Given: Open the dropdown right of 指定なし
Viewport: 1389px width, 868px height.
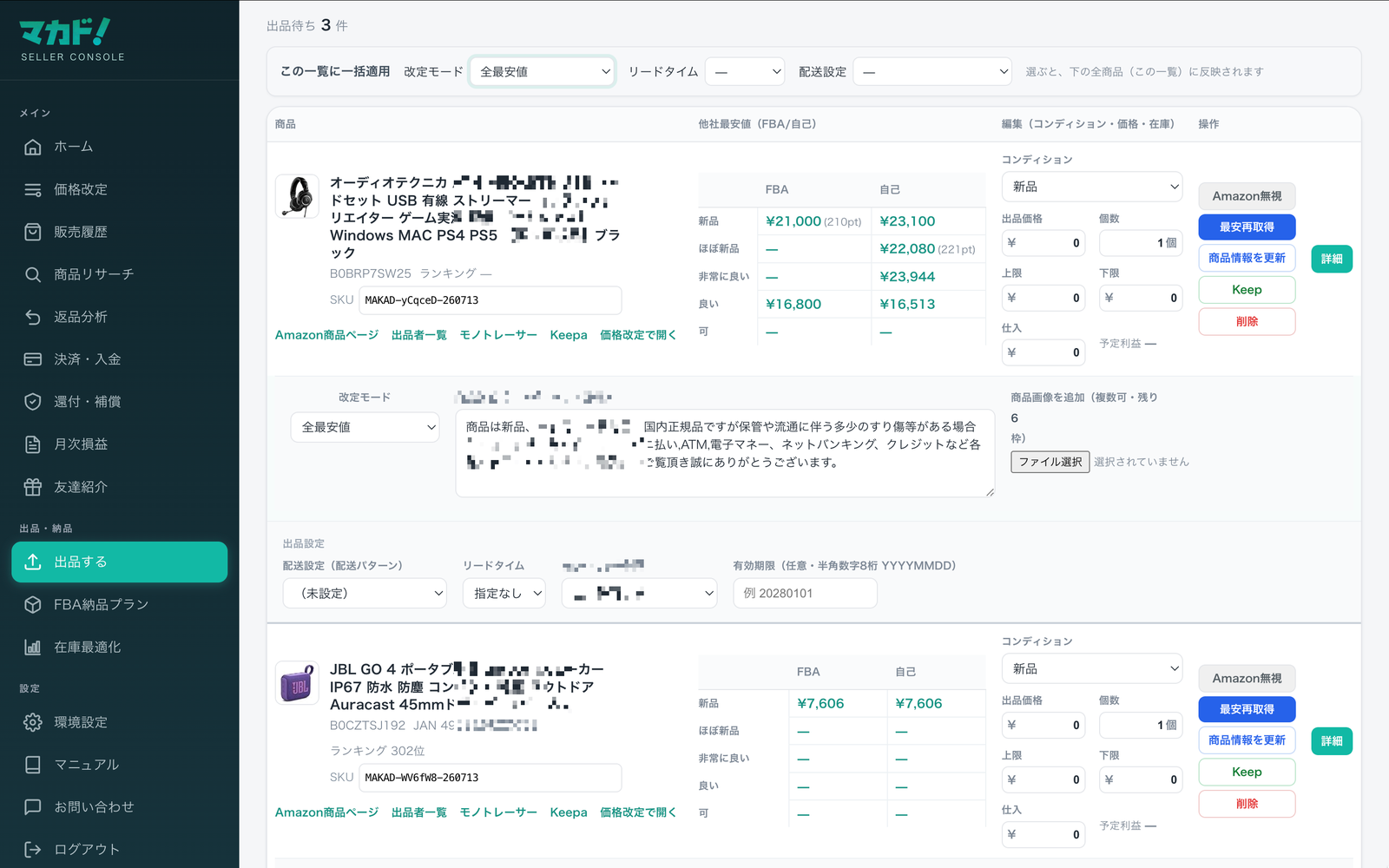Looking at the screenshot, I should click(x=640, y=593).
